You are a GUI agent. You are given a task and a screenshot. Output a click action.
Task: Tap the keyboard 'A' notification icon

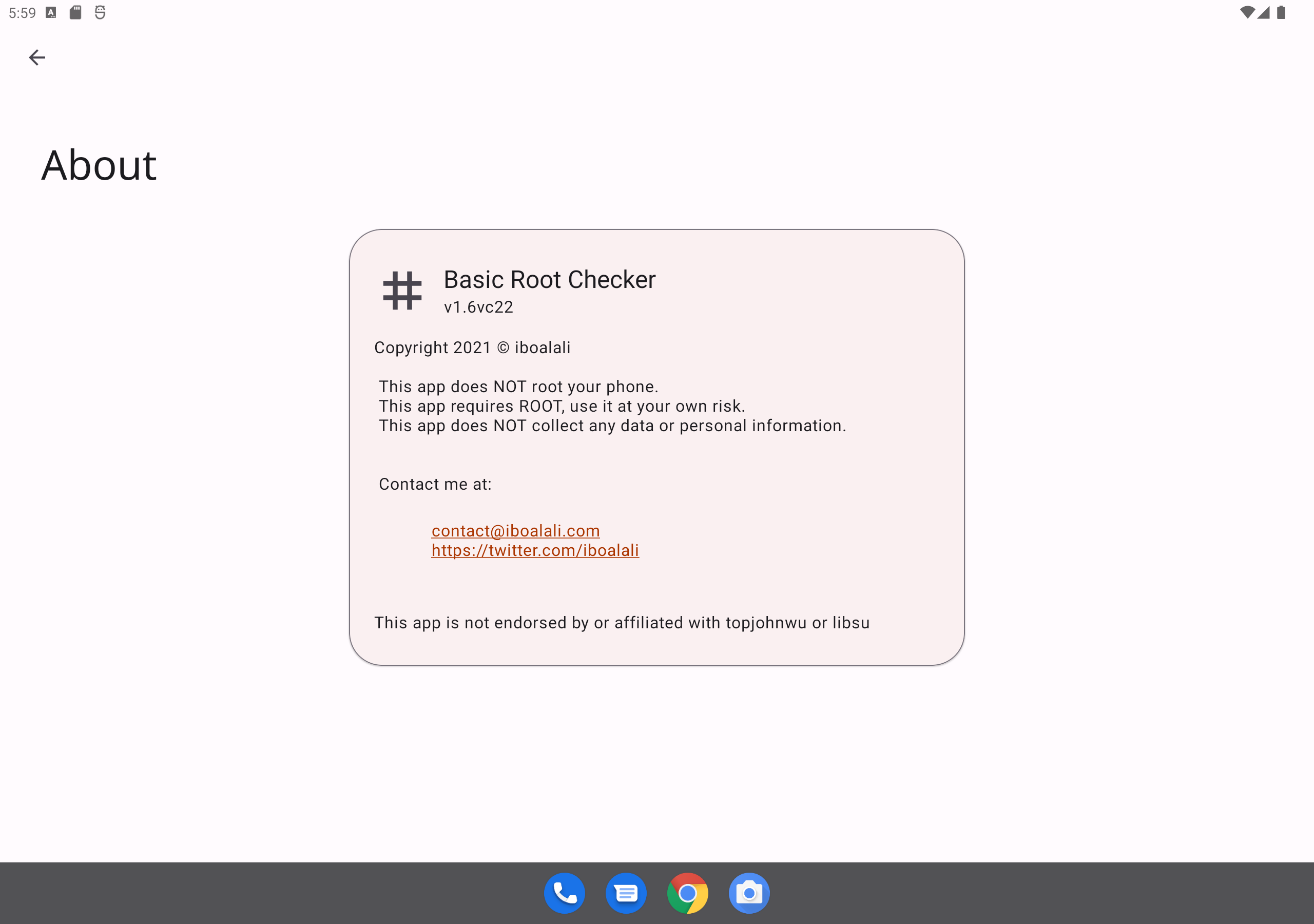pyautogui.click(x=51, y=13)
